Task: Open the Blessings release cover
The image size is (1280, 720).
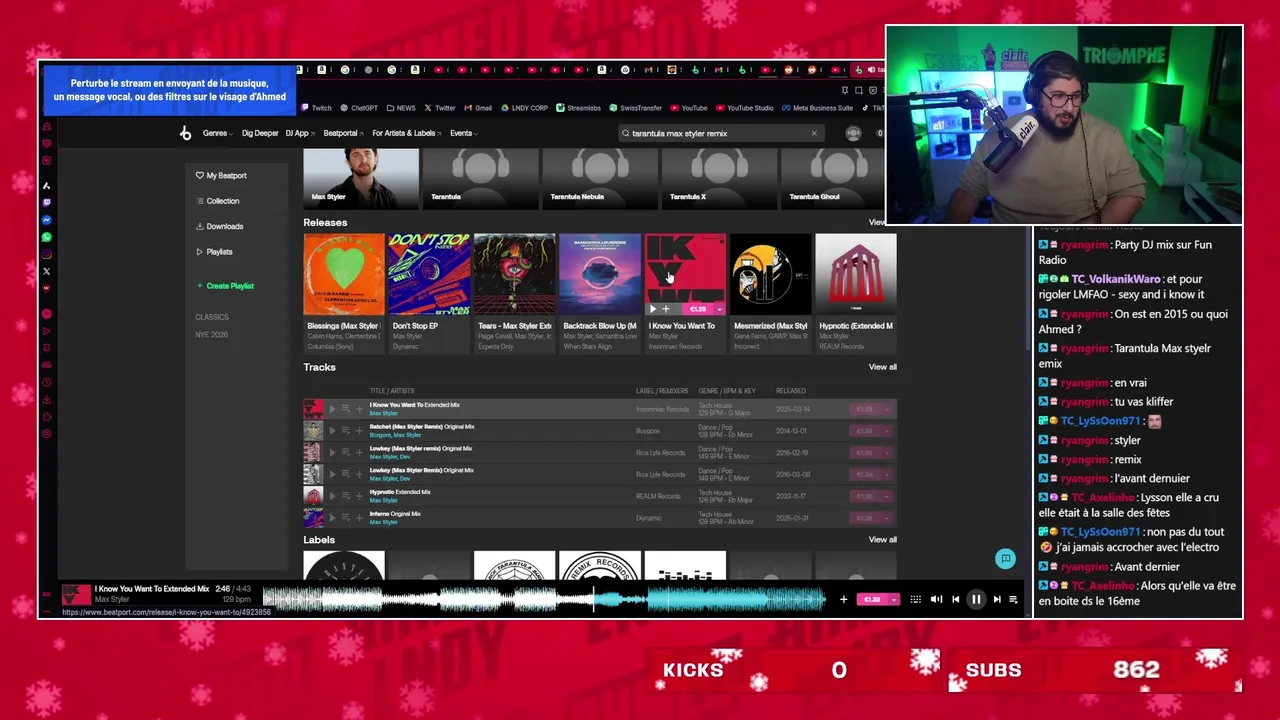Action: 344,275
